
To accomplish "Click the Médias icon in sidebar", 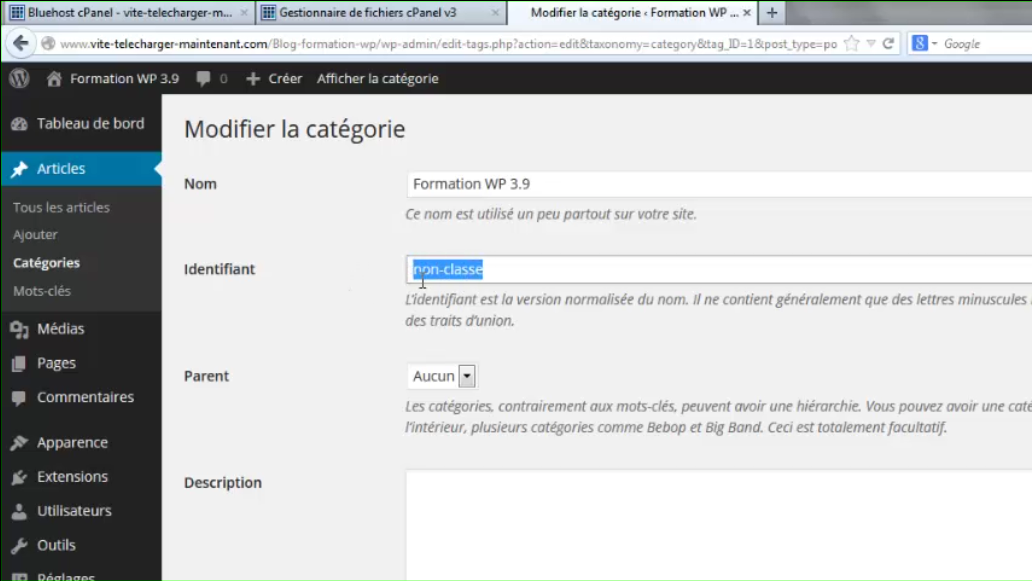I will [x=19, y=329].
